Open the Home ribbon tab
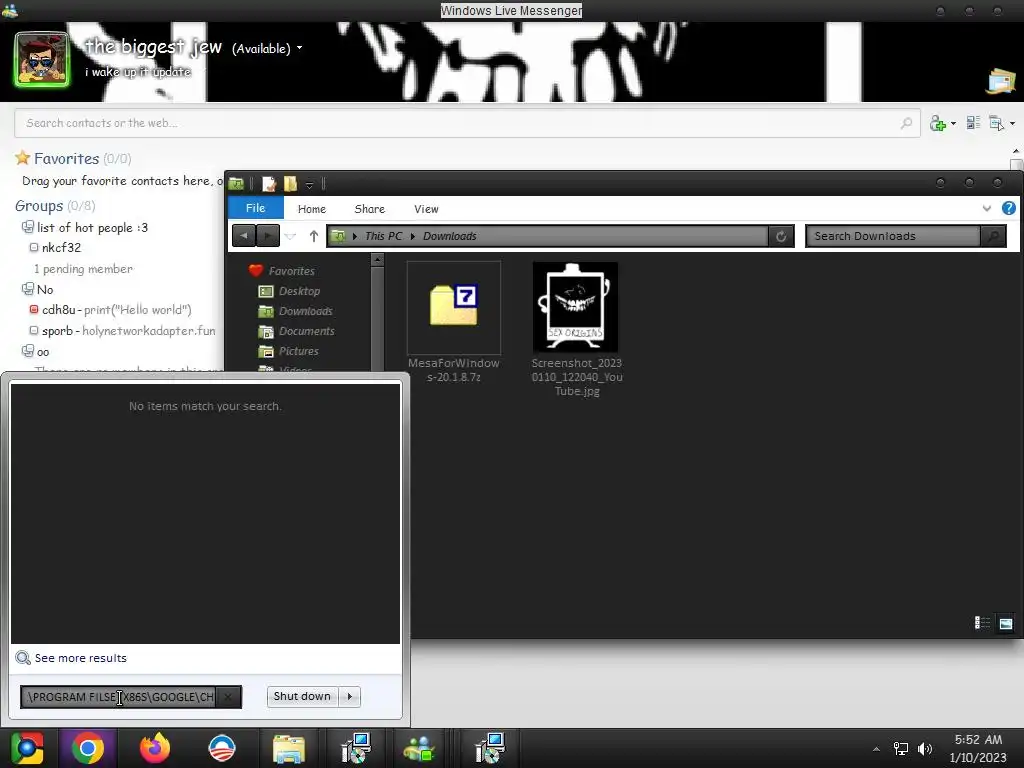Screen dimensions: 1024x768 coord(312,209)
